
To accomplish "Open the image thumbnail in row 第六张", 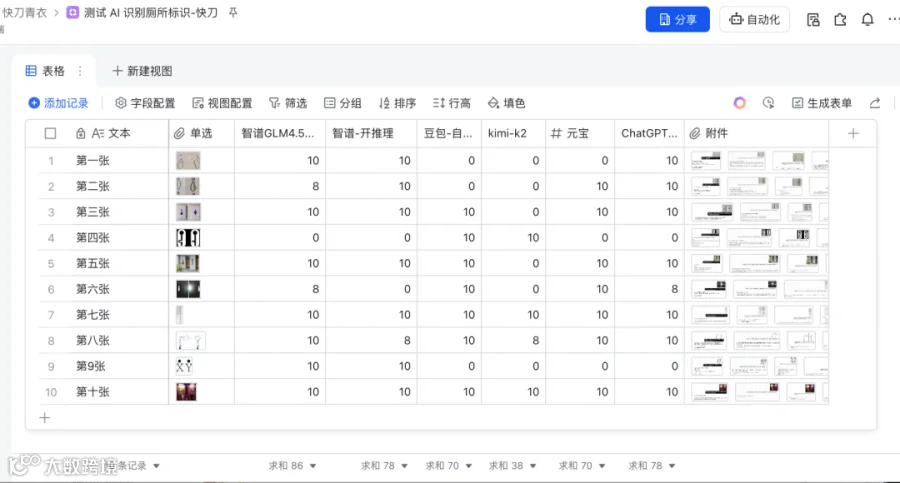I will pyautogui.click(x=188, y=289).
